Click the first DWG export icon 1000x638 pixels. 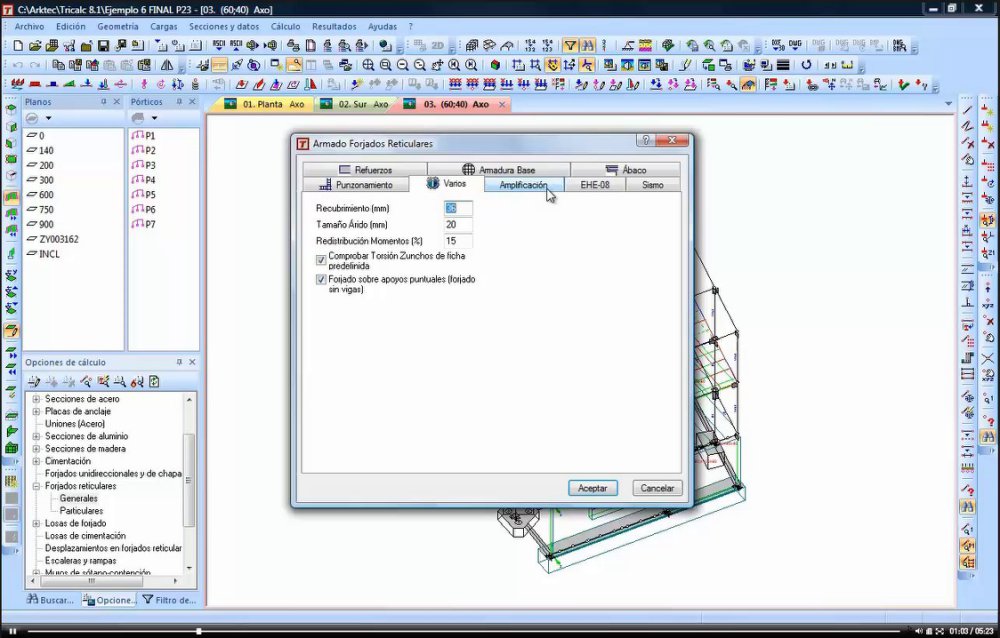[x=795, y=45]
